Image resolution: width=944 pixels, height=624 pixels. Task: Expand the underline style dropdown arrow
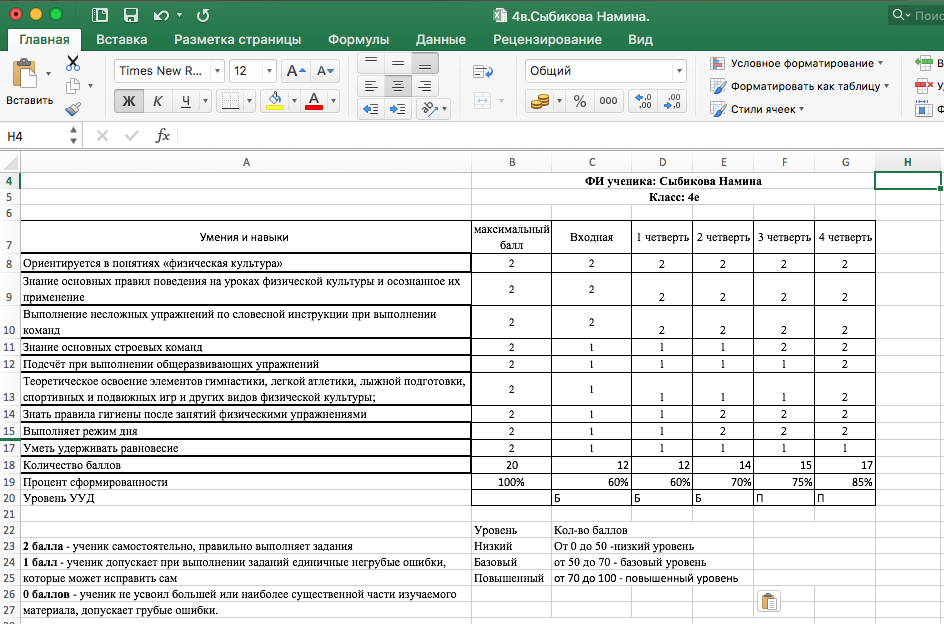click(205, 101)
